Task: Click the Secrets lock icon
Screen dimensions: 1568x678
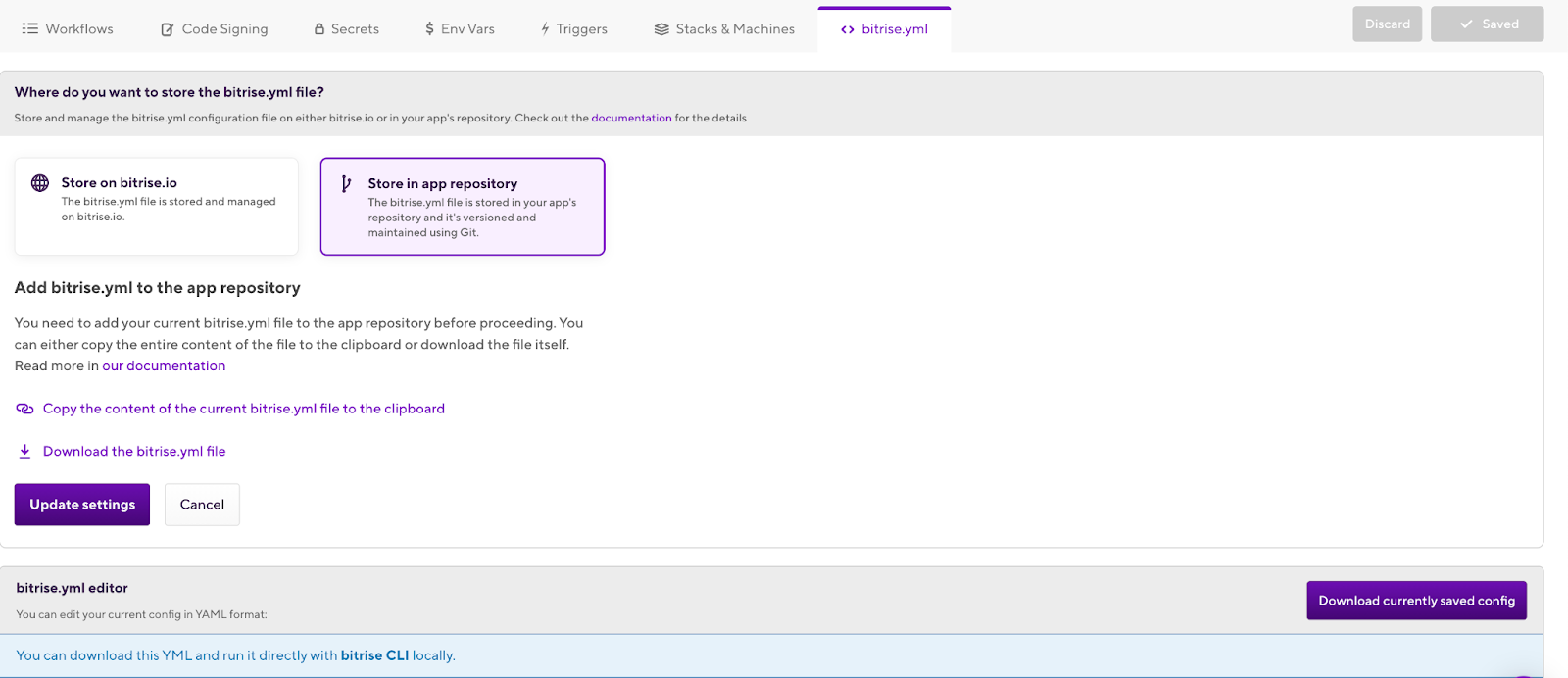Action: (x=319, y=29)
